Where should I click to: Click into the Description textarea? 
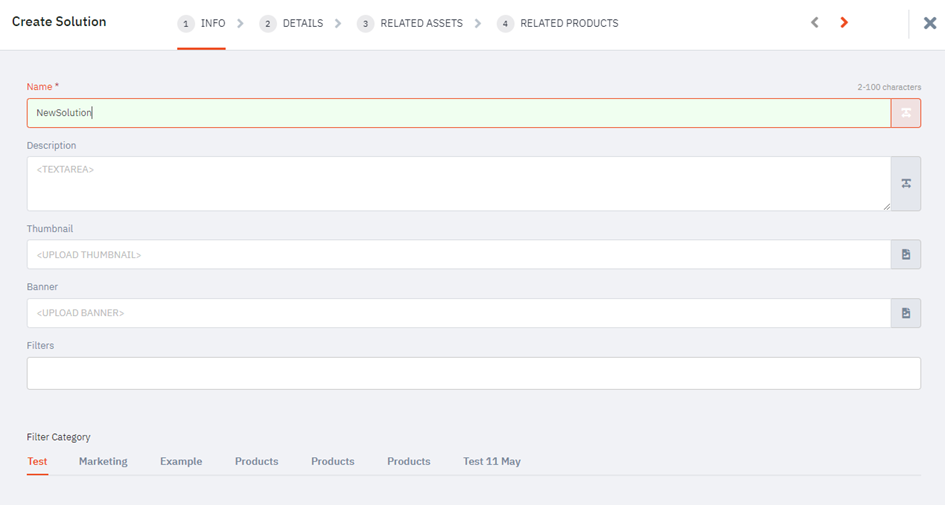[x=459, y=184]
